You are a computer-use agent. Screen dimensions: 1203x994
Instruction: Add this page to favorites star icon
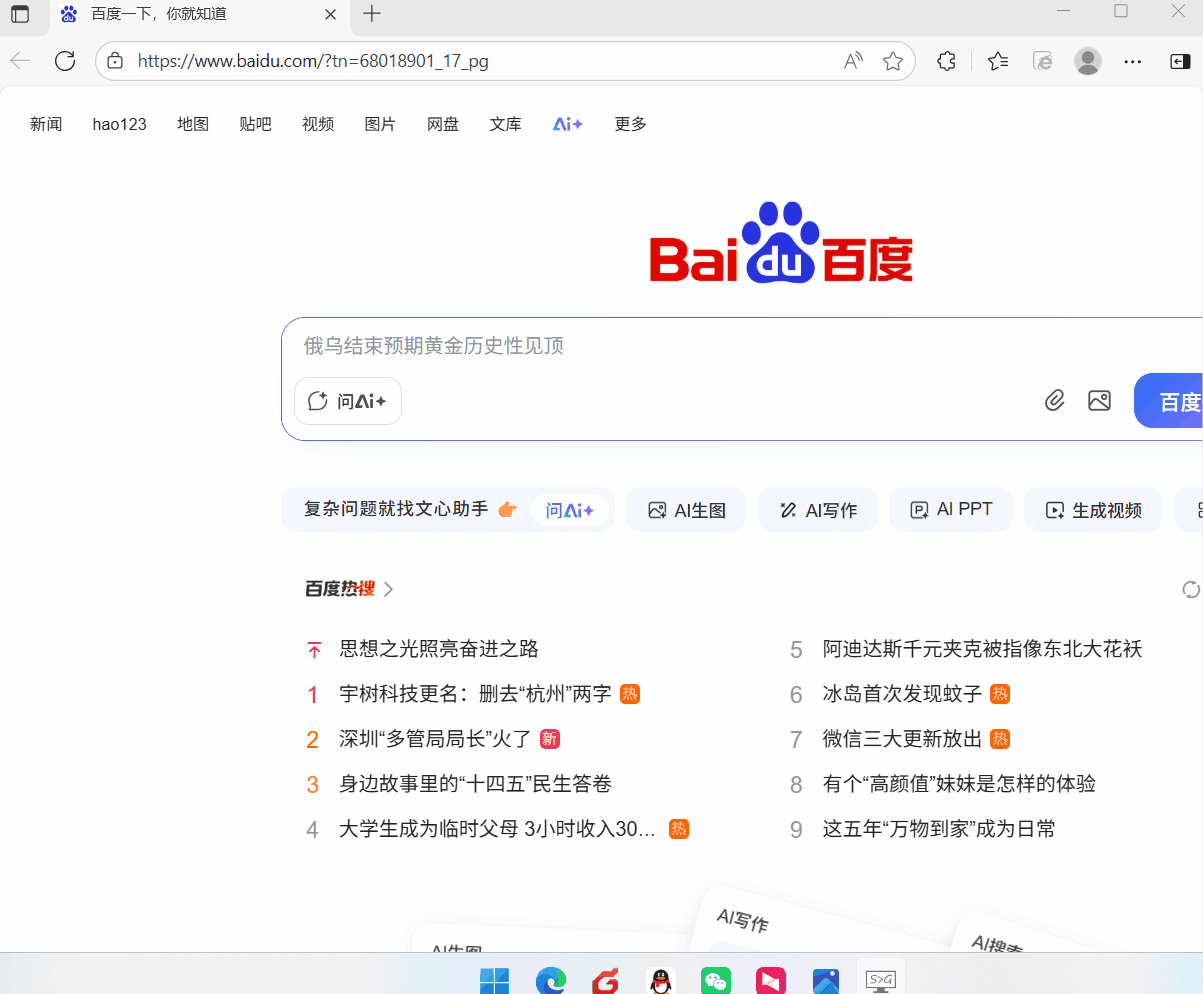[893, 61]
